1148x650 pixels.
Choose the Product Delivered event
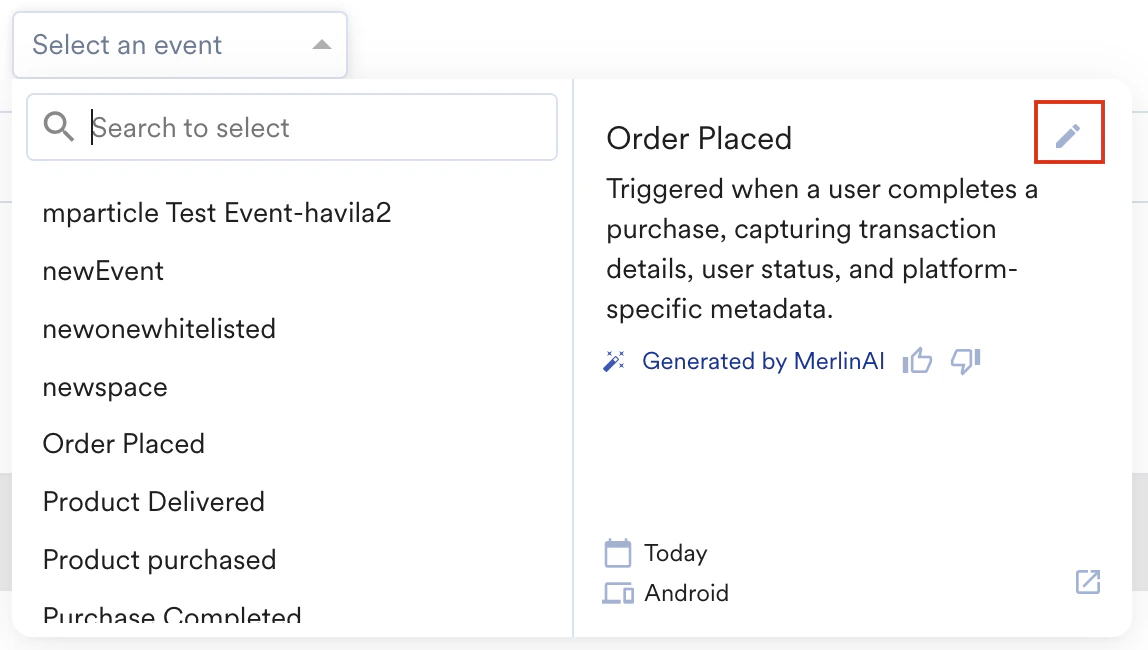tap(153, 502)
